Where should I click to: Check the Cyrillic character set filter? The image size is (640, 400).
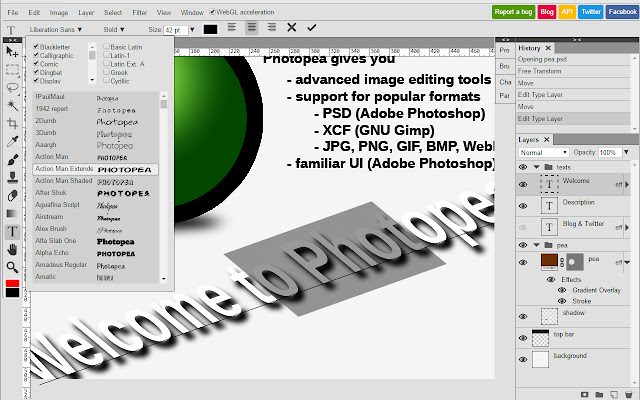(x=106, y=81)
